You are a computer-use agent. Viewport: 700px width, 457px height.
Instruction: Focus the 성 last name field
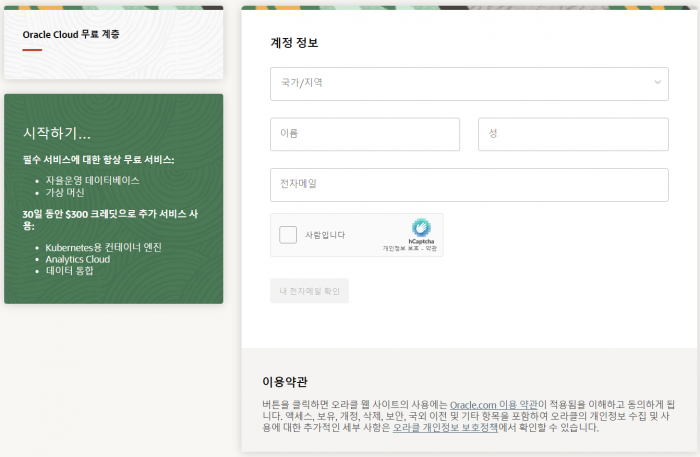pos(573,134)
